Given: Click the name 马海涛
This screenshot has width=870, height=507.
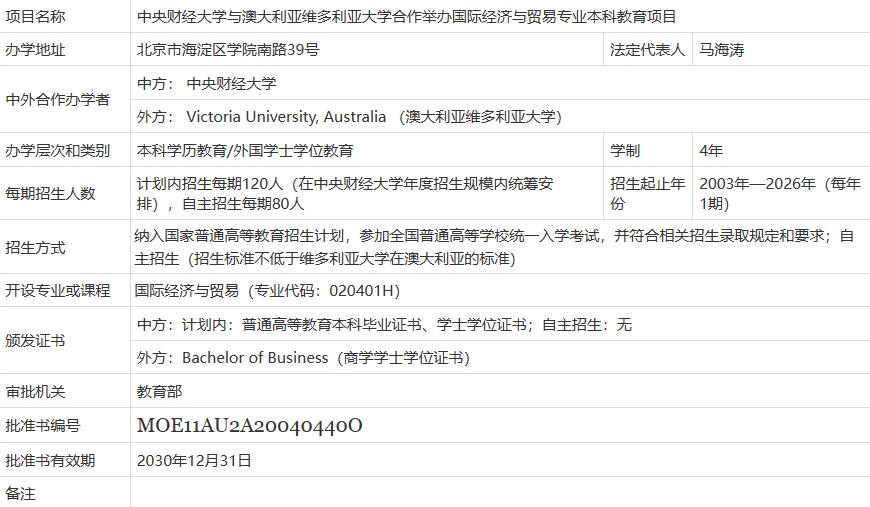Looking at the screenshot, I should (722, 50).
